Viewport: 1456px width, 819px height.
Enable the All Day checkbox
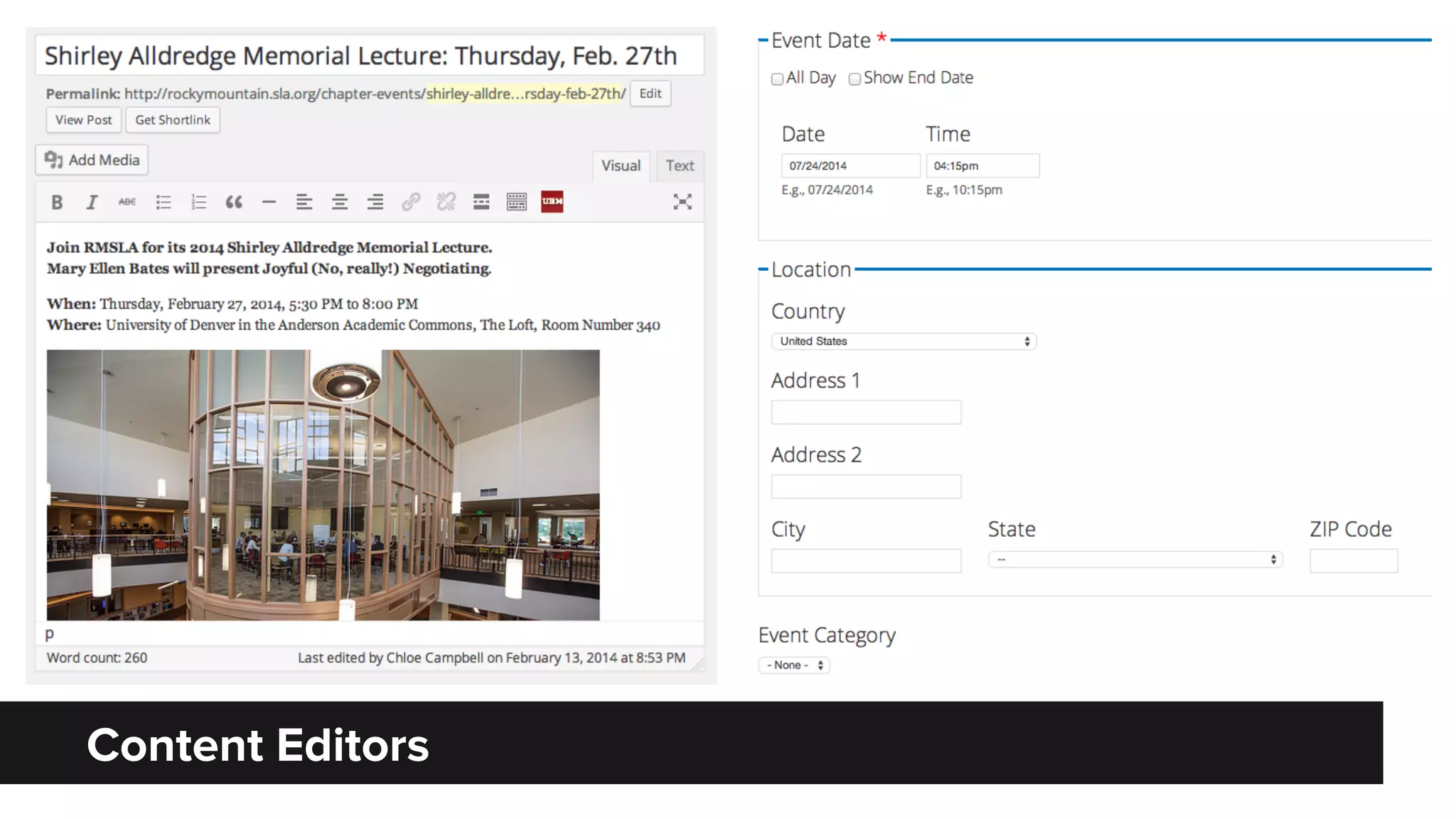coord(778,79)
